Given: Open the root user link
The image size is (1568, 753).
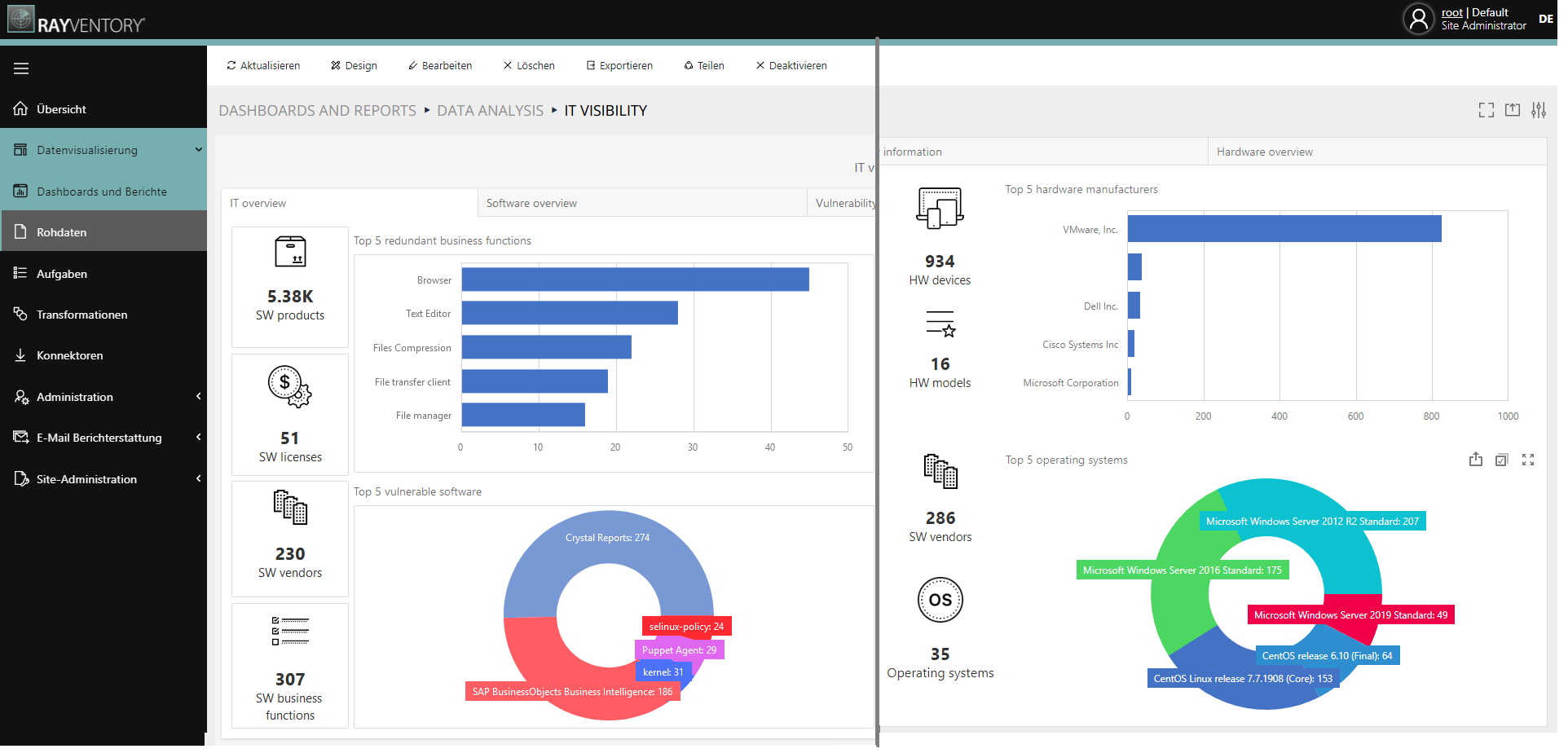Looking at the screenshot, I should pyautogui.click(x=1451, y=12).
